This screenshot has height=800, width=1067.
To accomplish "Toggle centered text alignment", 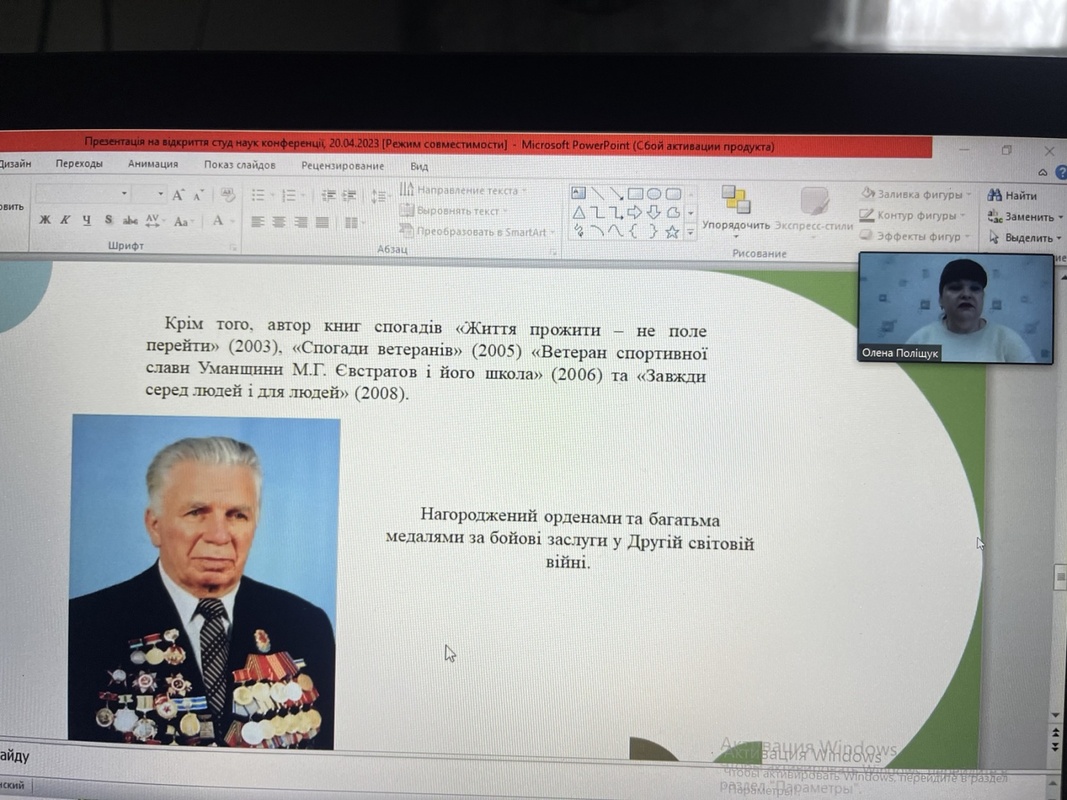I will tap(279, 222).
